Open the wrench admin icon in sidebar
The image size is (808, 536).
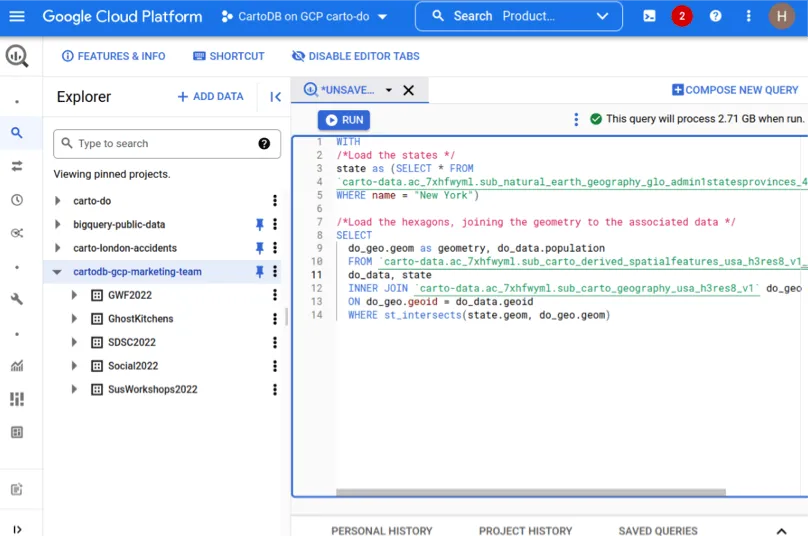point(17,299)
